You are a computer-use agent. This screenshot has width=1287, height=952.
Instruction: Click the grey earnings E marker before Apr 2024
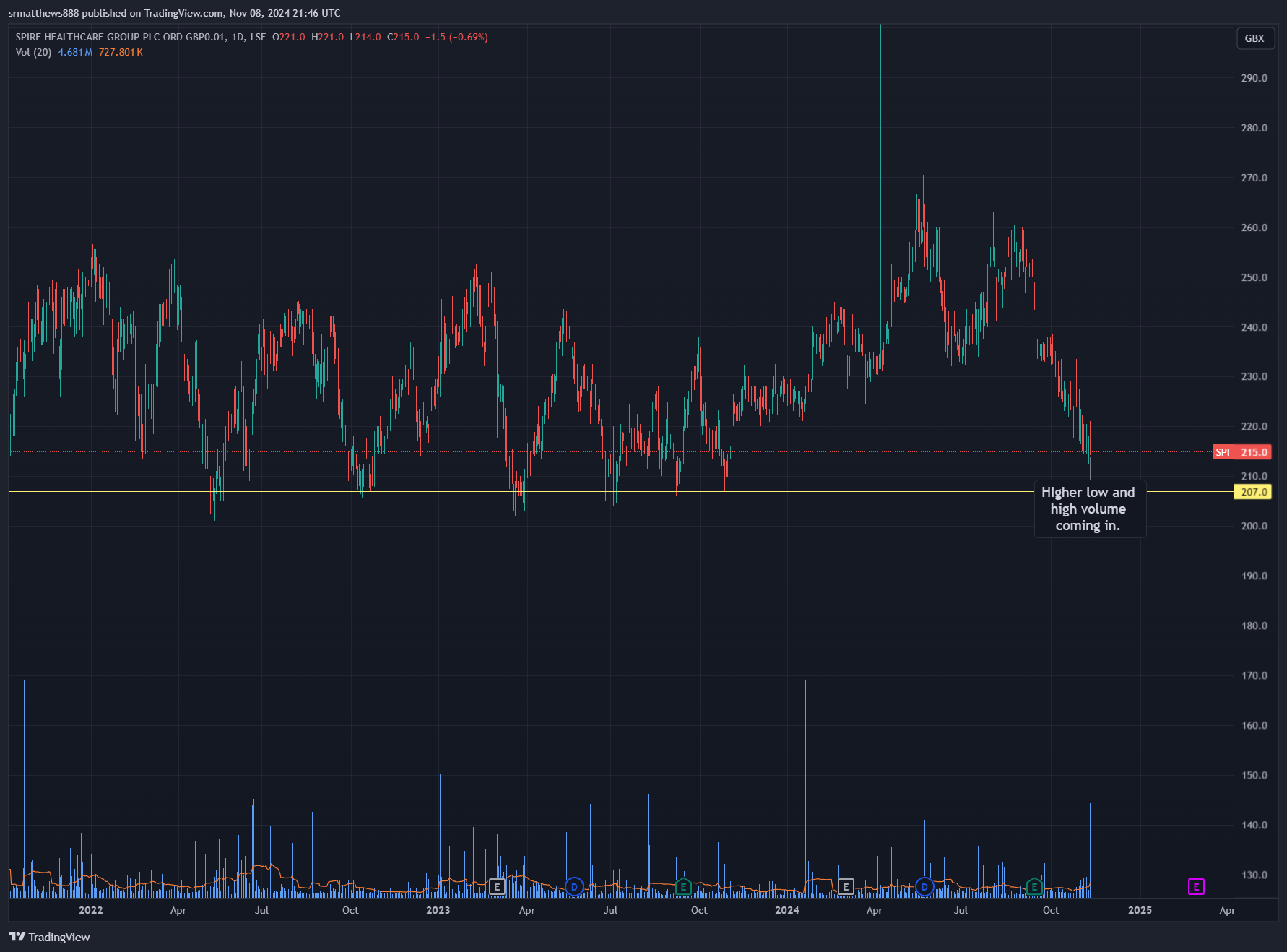click(846, 886)
